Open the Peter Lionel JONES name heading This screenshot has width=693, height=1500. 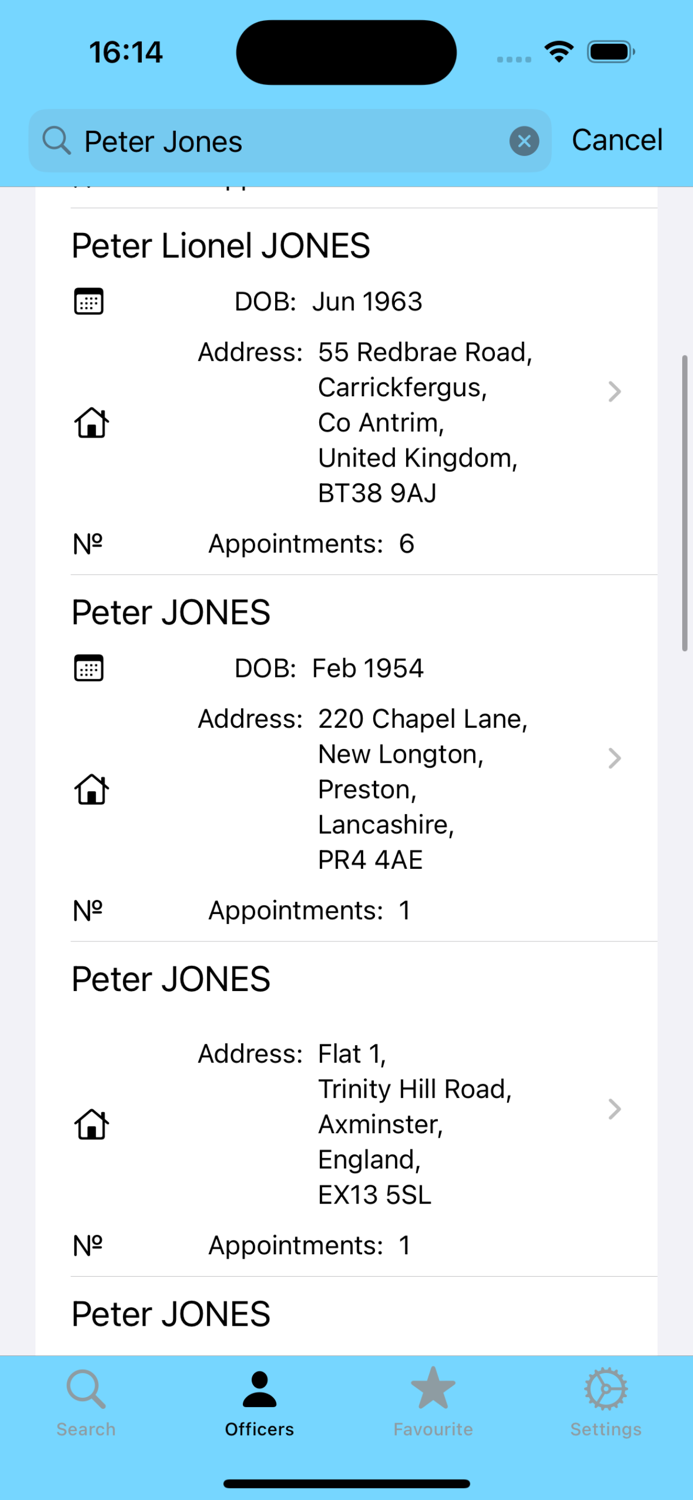point(221,245)
